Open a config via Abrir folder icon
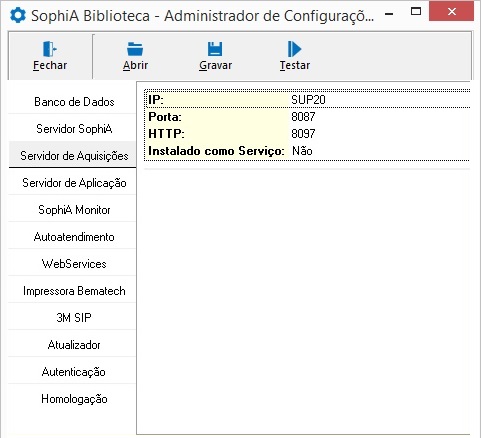 pyautogui.click(x=135, y=49)
